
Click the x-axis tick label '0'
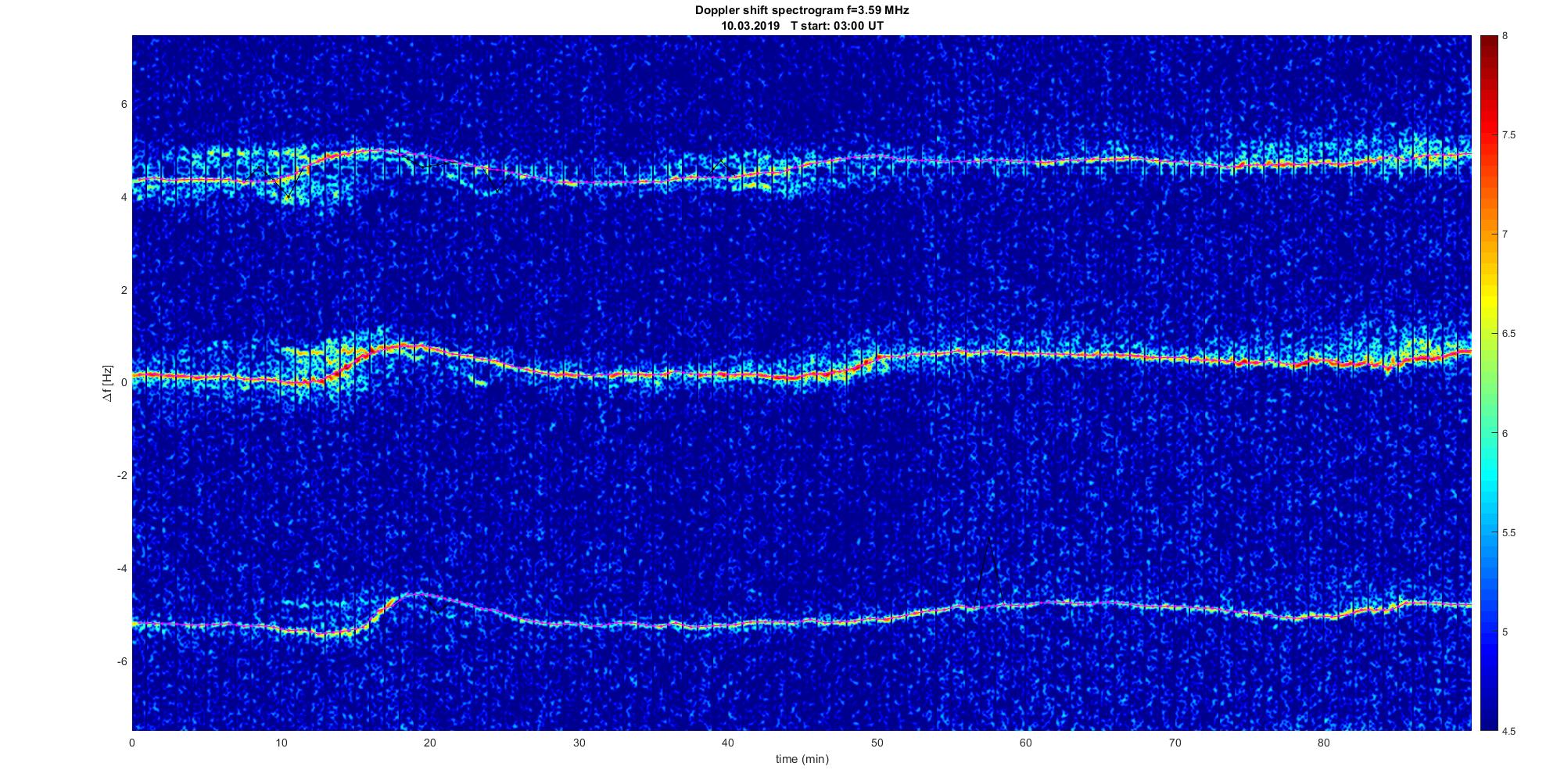click(x=132, y=742)
